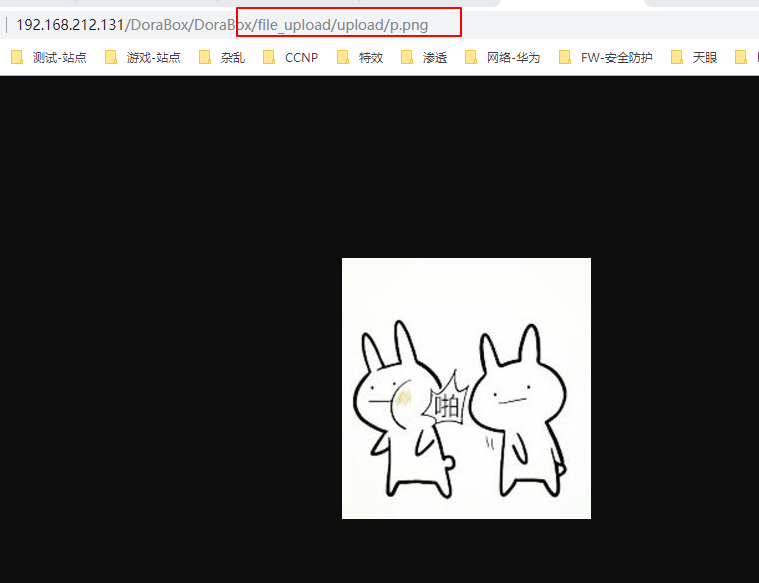The height and width of the screenshot is (583, 759).
Task: Click the folder icon beside 网络-华为
Action: 471,57
